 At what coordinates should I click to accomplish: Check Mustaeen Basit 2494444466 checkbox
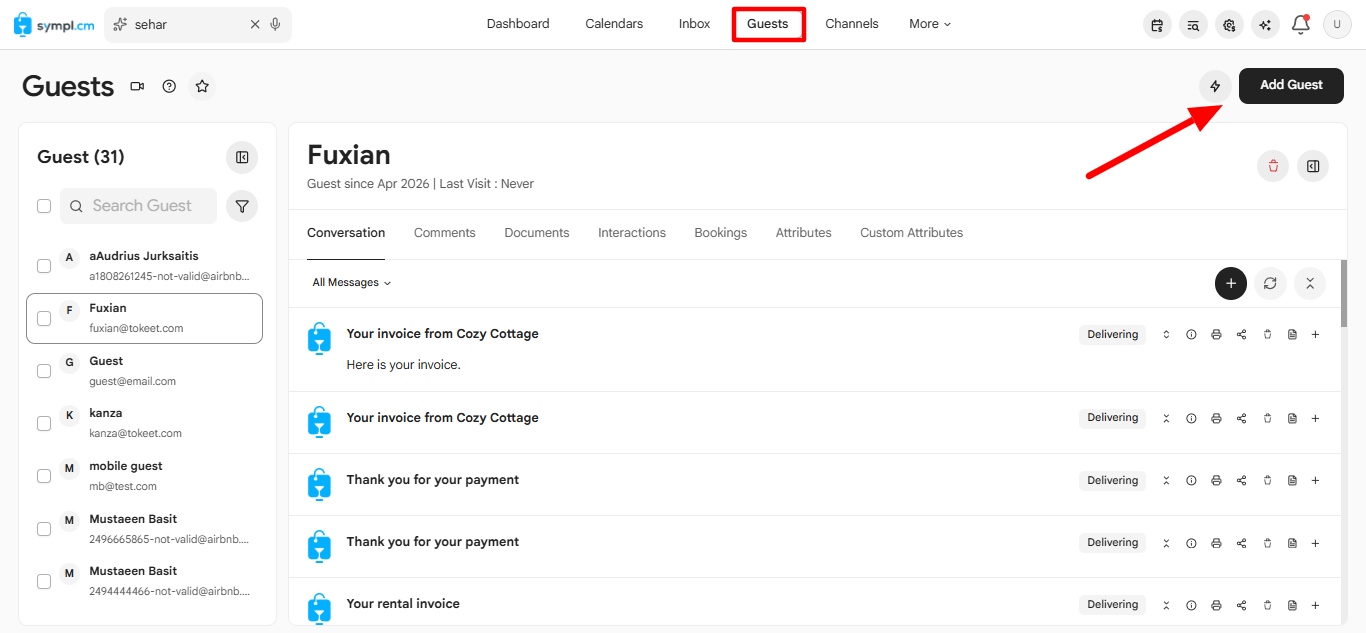pyautogui.click(x=44, y=581)
